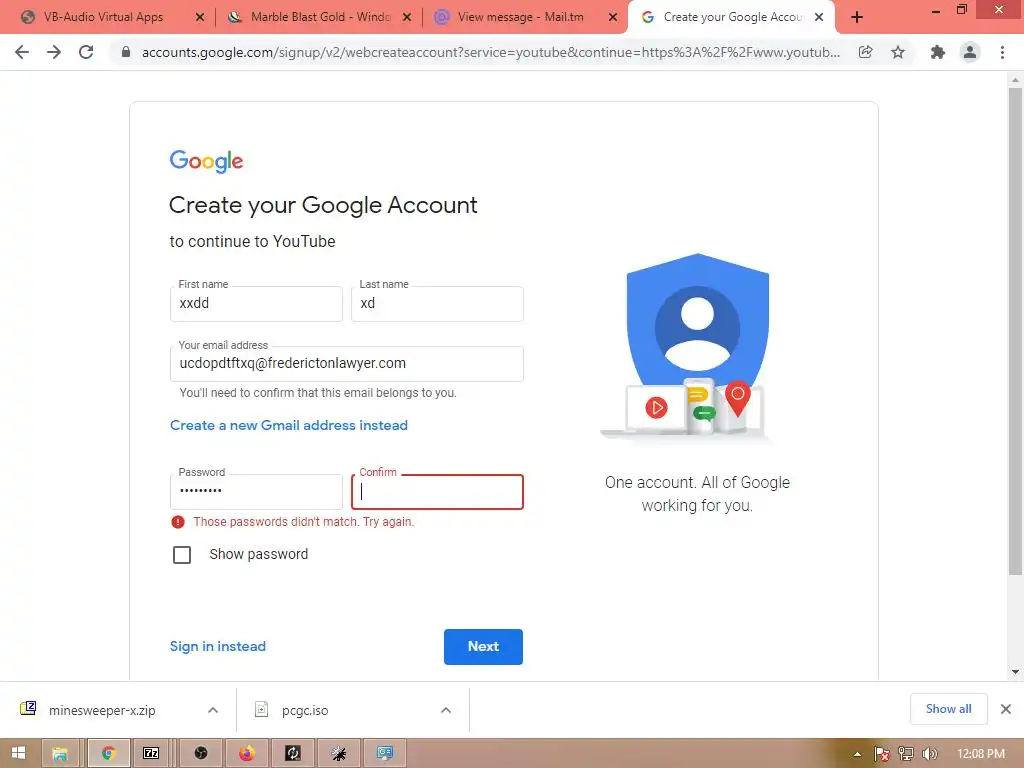Edit the First name field
Image resolution: width=1024 pixels, height=768 pixels.
point(256,304)
